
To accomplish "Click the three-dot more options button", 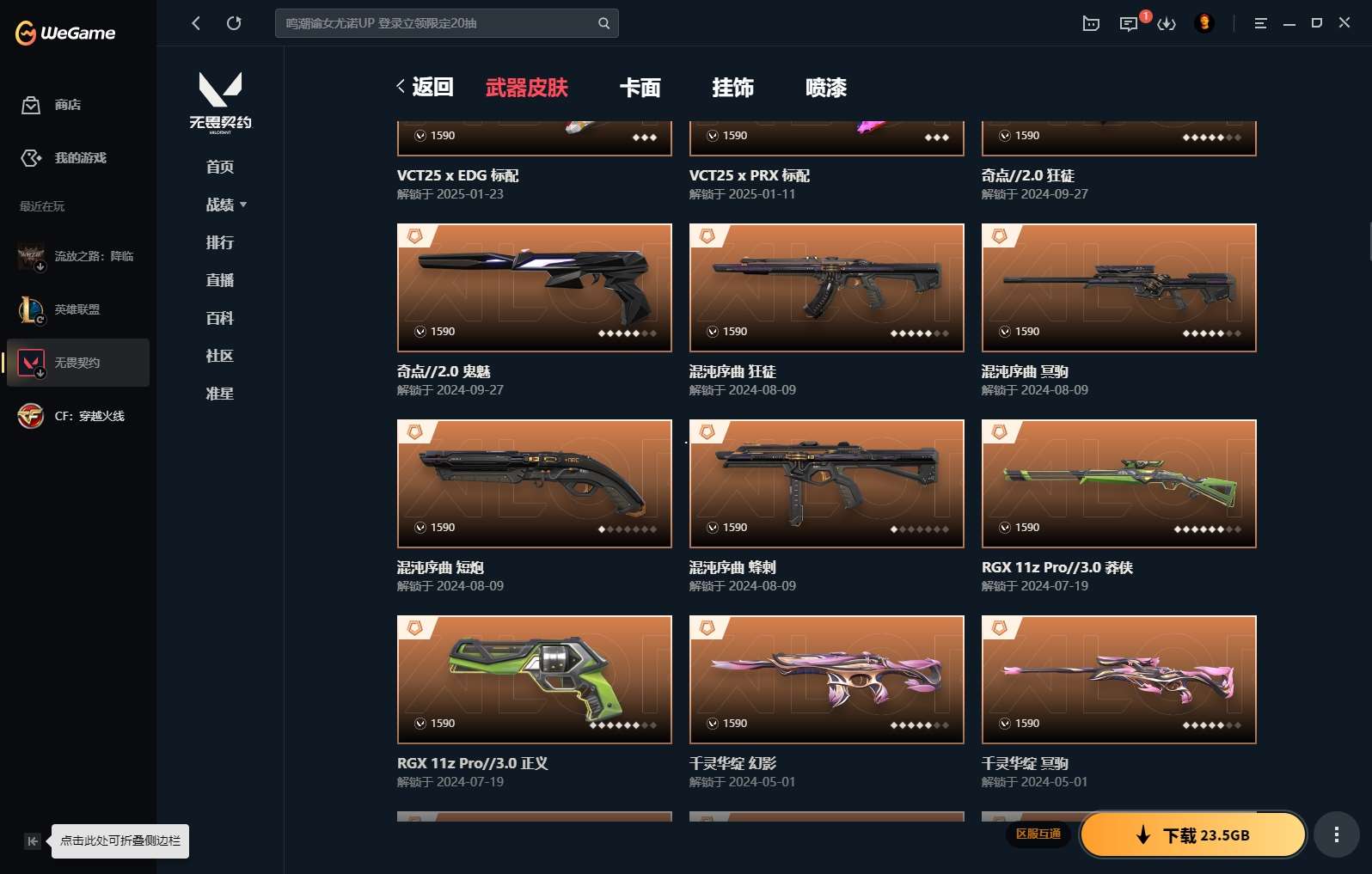I will click(1336, 834).
